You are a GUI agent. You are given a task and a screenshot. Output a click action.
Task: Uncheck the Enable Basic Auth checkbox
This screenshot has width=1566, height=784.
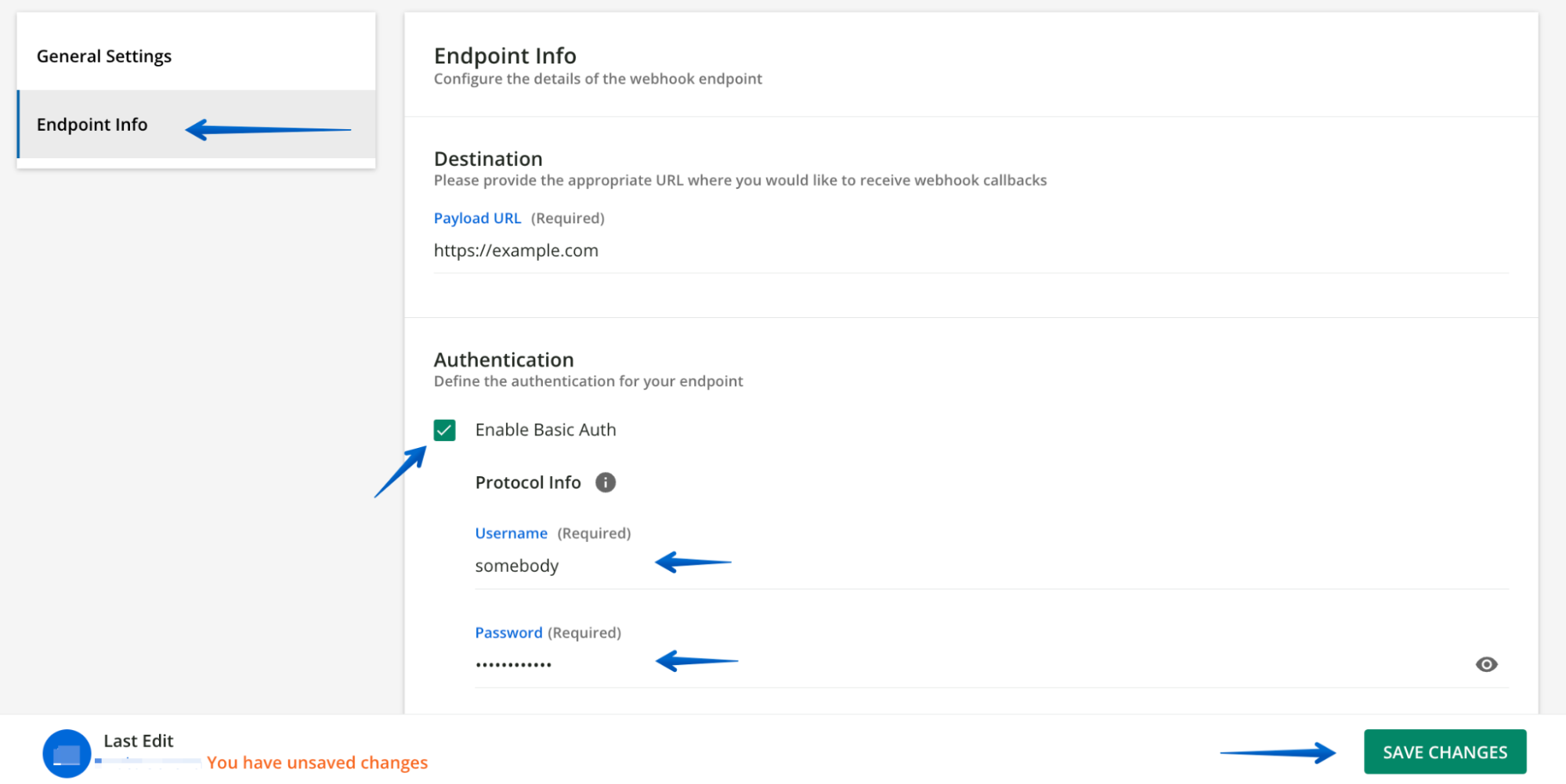tap(444, 429)
